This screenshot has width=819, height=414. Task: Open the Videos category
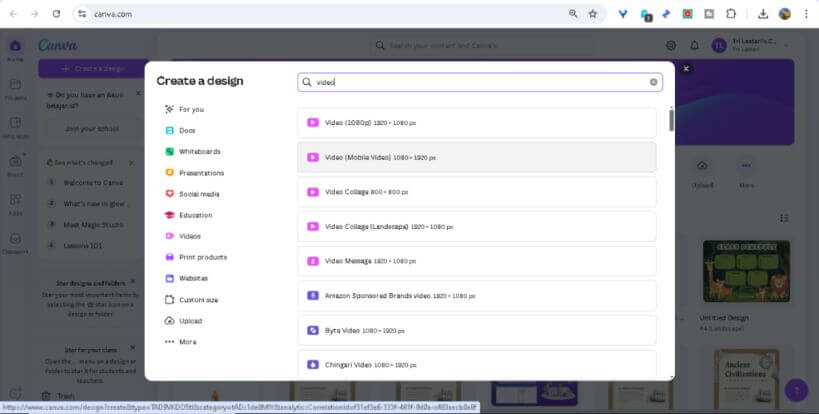pyautogui.click(x=183, y=236)
